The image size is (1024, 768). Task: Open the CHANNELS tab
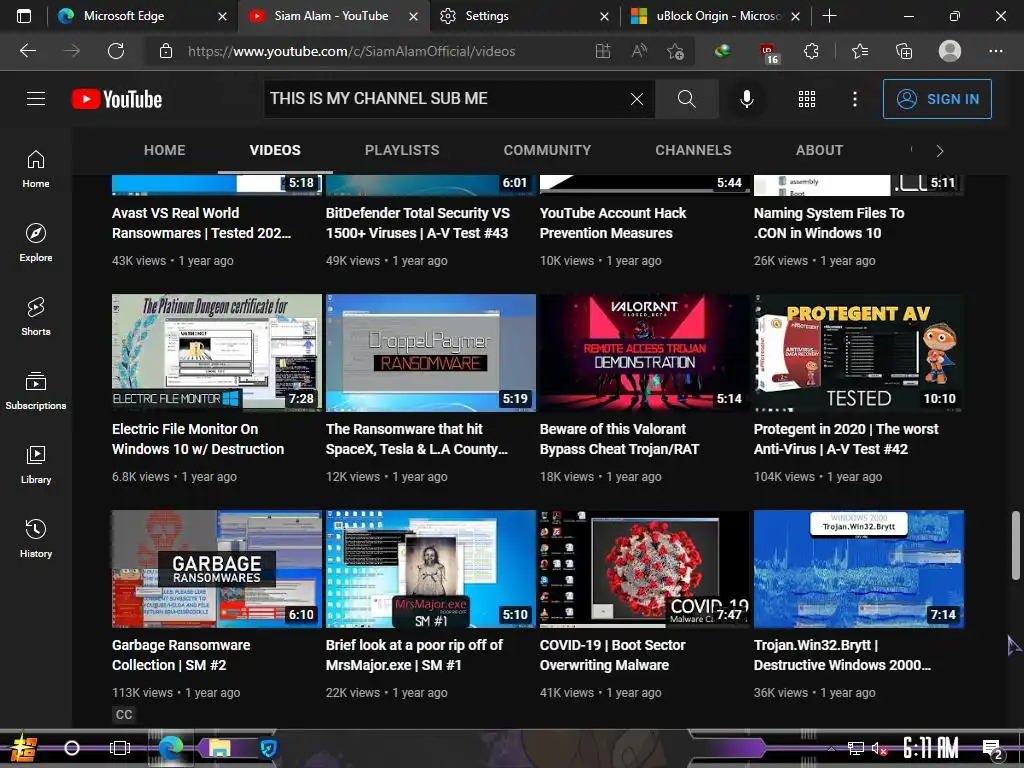pos(693,150)
